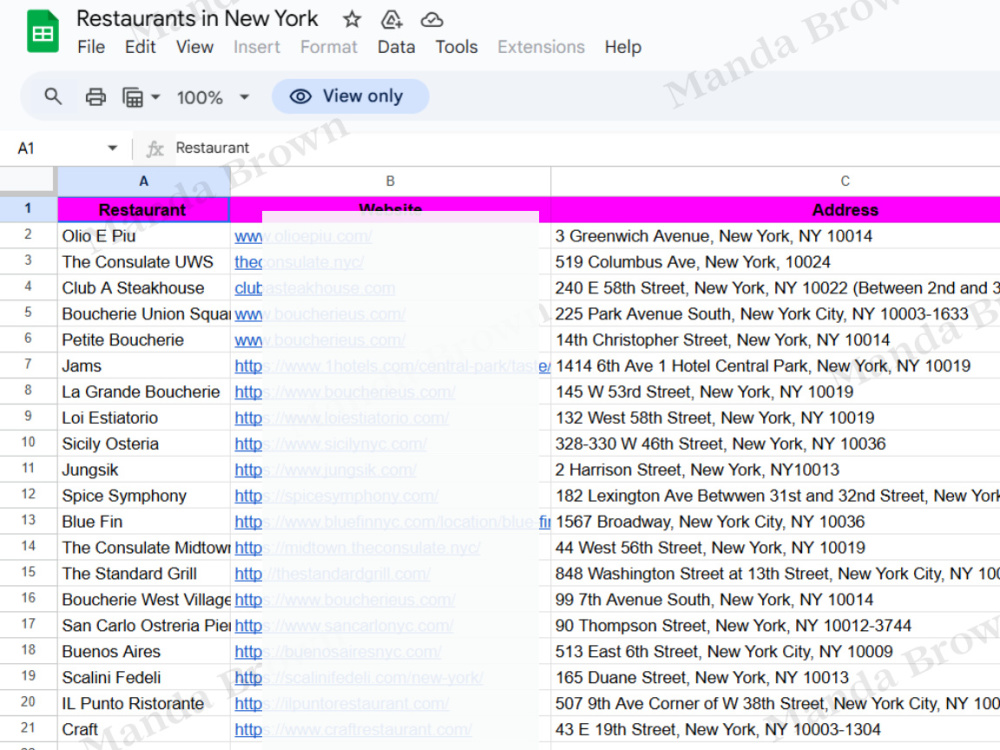Click the 3 Greenwich Avenue address cell
The image size is (1000, 750).
(x=776, y=236)
